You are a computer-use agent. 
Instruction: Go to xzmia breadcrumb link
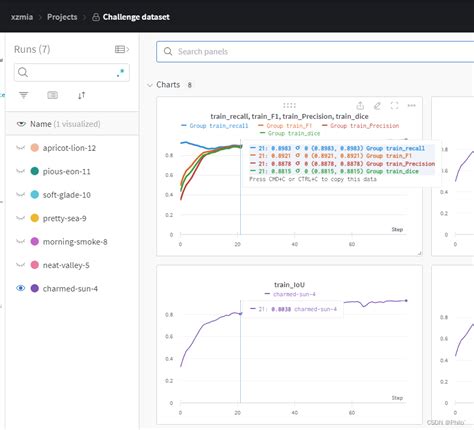click(22, 17)
